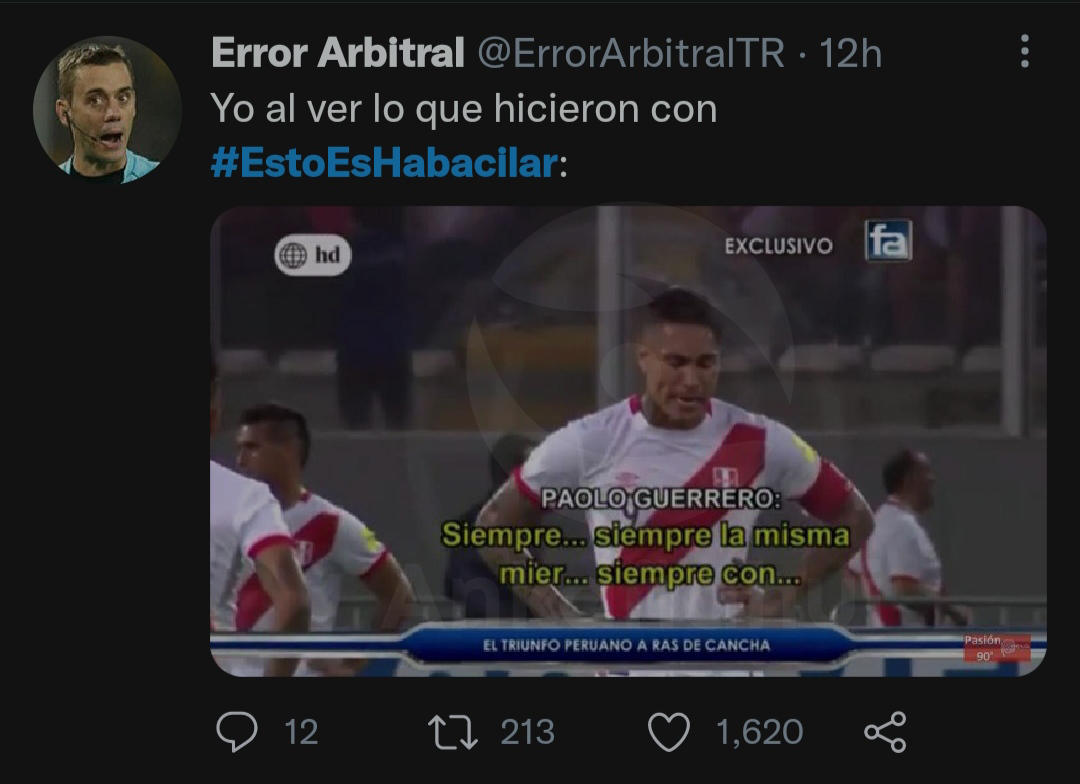Like the tweet with the heart icon

tap(669, 732)
